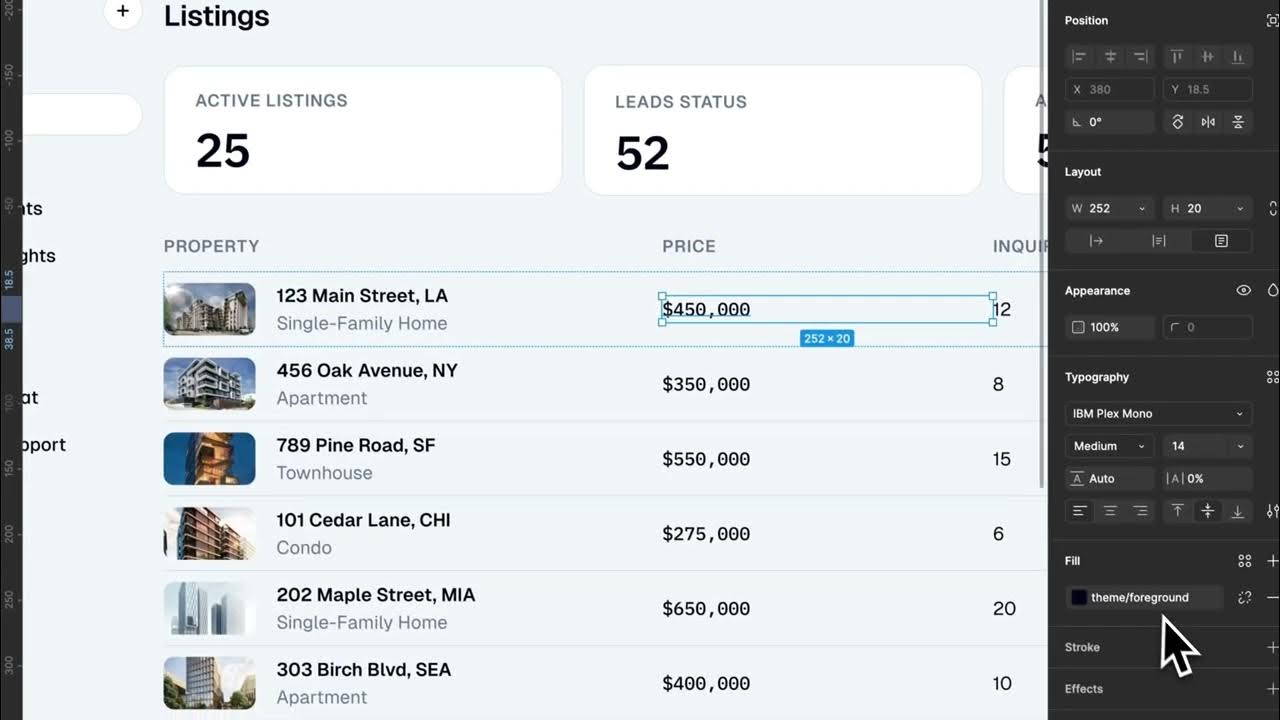
Task: Select fixed size text resizing option
Action: (1221, 241)
